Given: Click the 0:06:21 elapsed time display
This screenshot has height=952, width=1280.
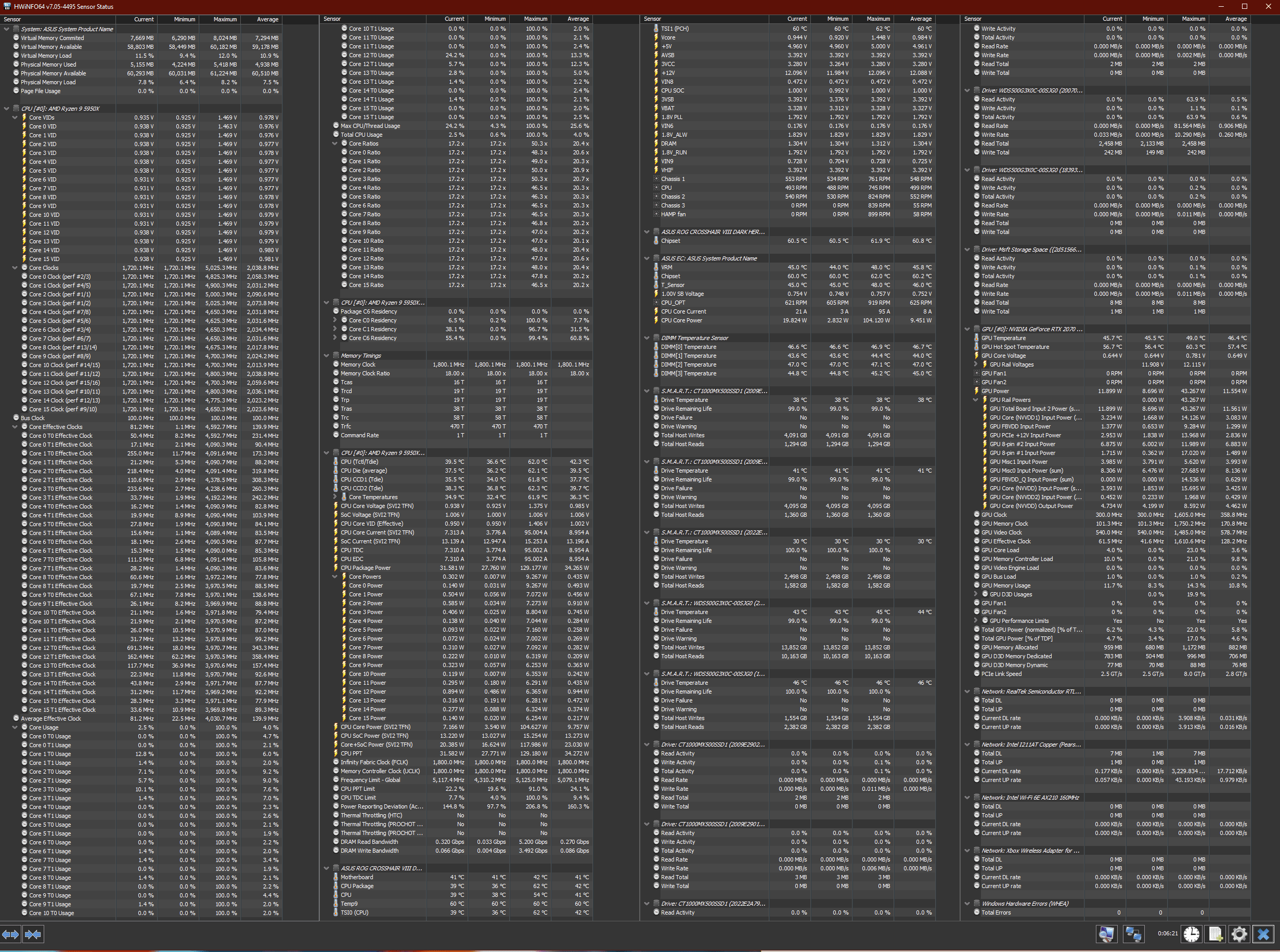Looking at the screenshot, I should (1167, 934).
